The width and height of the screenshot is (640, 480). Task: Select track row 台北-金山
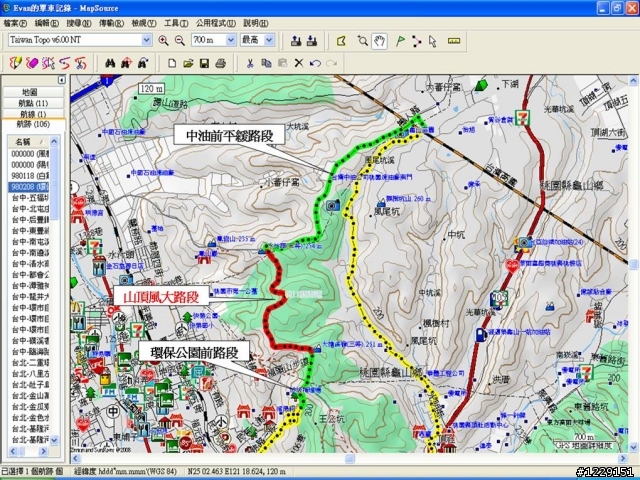coord(30,396)
